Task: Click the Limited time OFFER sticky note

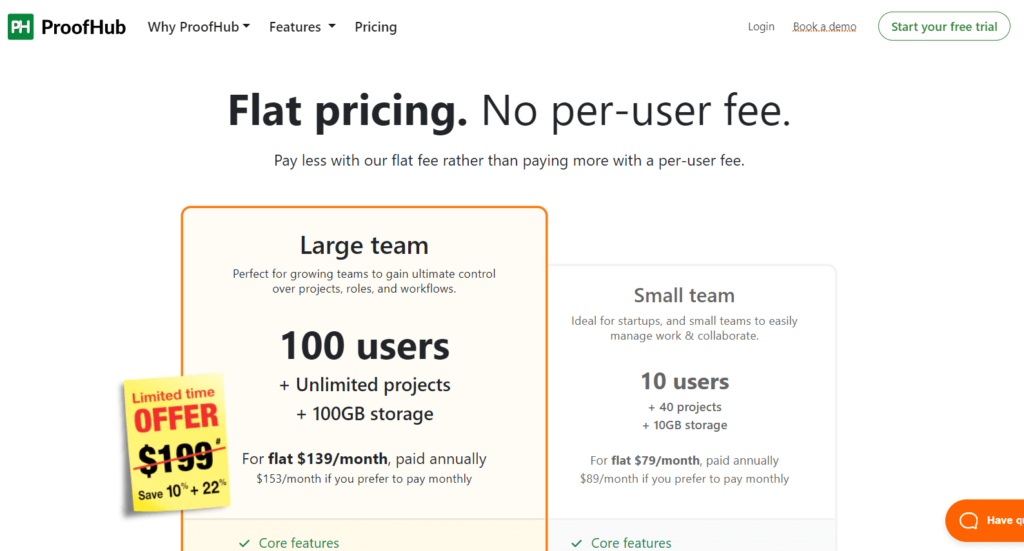Action: click(176, 443)
